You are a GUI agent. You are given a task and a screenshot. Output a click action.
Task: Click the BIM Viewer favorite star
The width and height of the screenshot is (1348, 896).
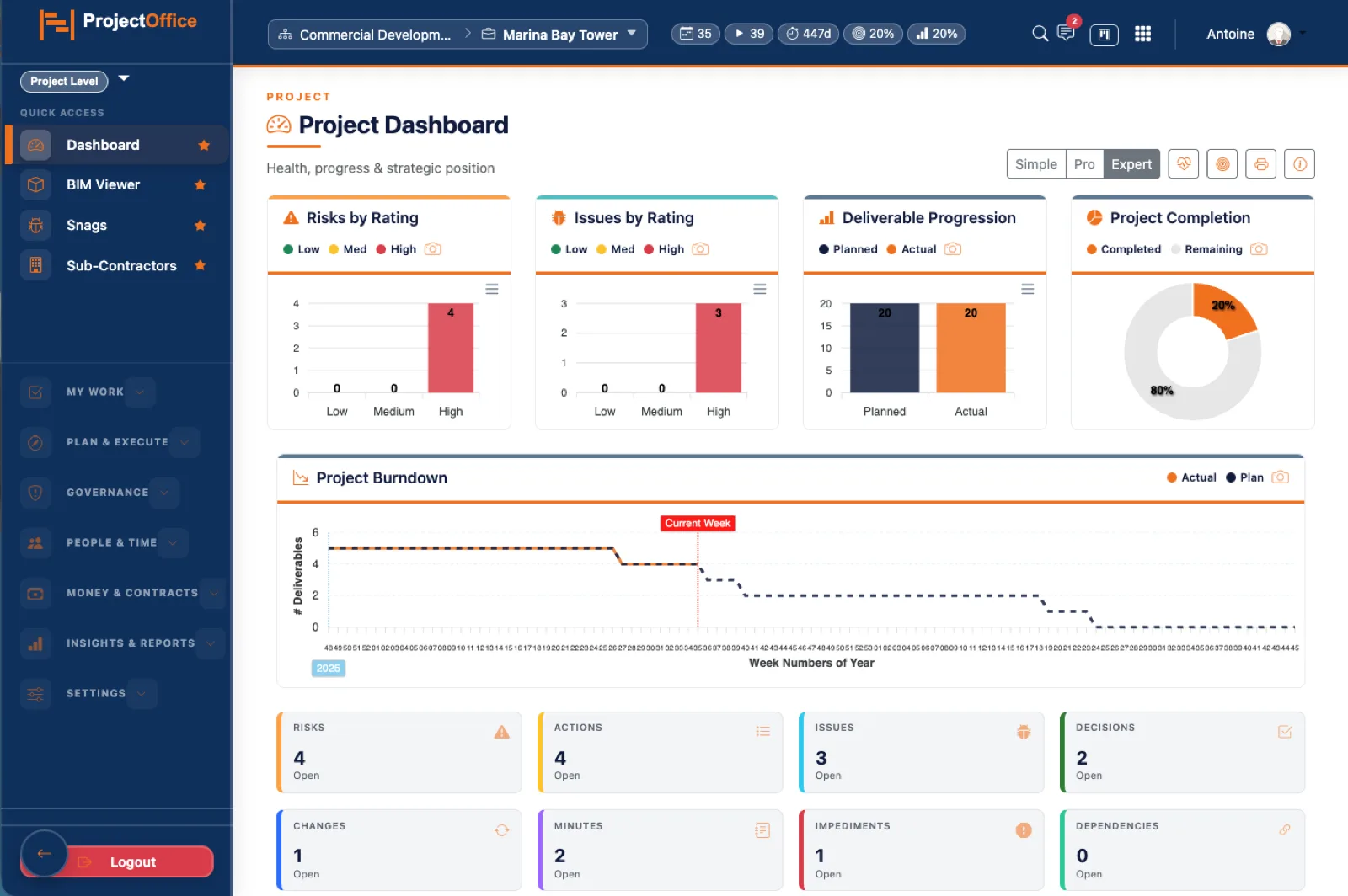tap(201, 184)
